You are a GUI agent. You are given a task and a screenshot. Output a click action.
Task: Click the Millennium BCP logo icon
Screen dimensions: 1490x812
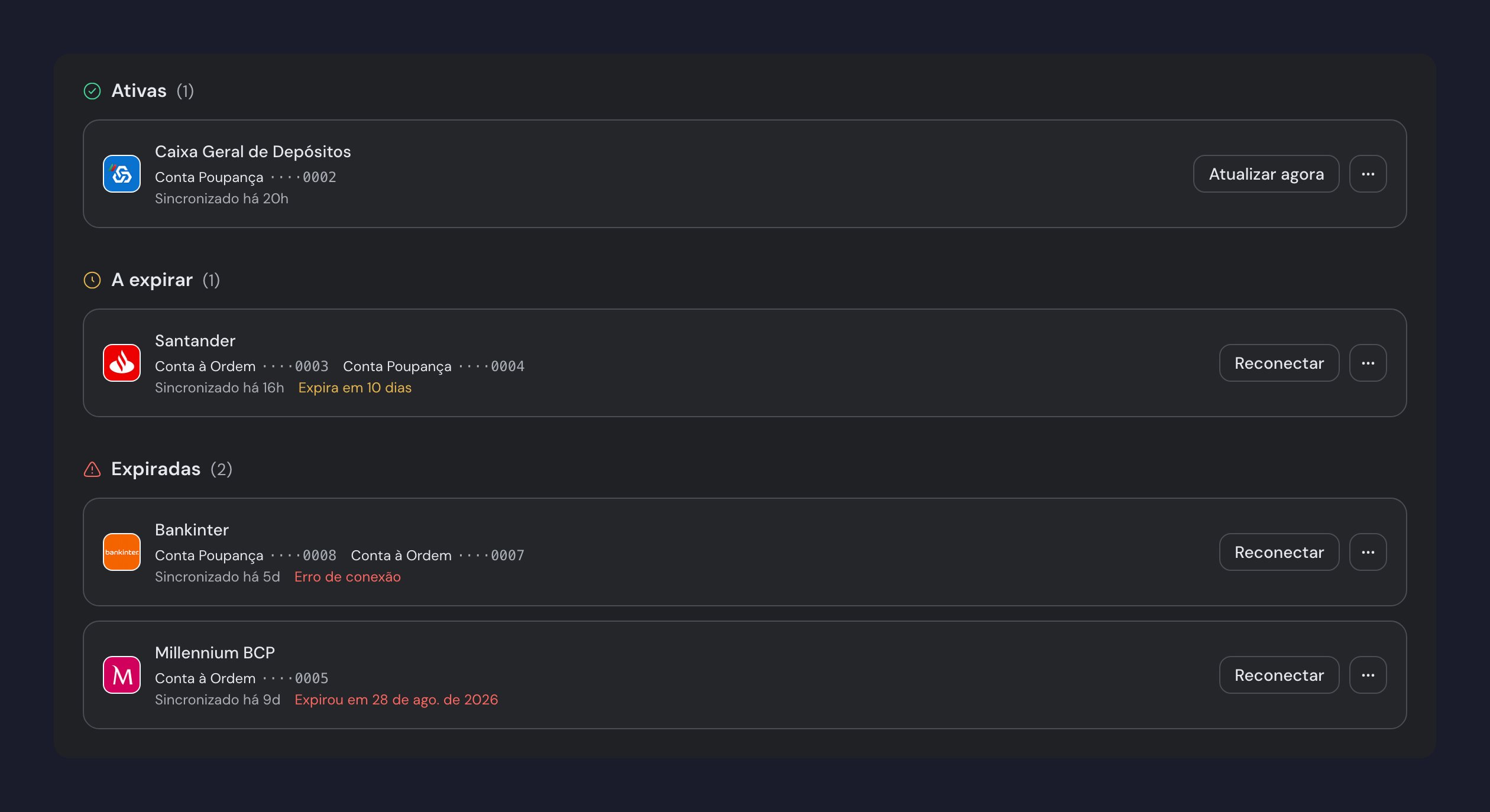(122, 675)
